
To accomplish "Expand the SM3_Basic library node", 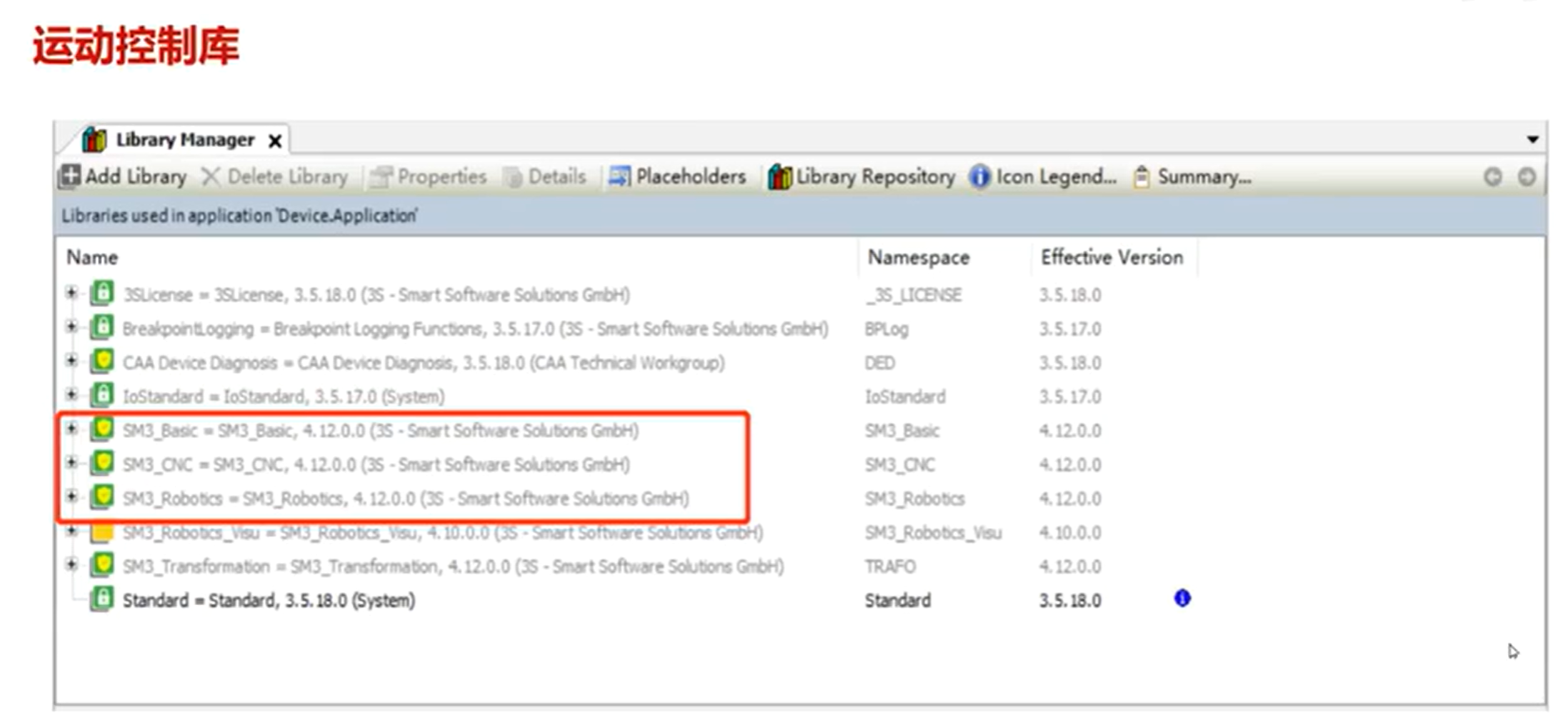I will (71, 429).
